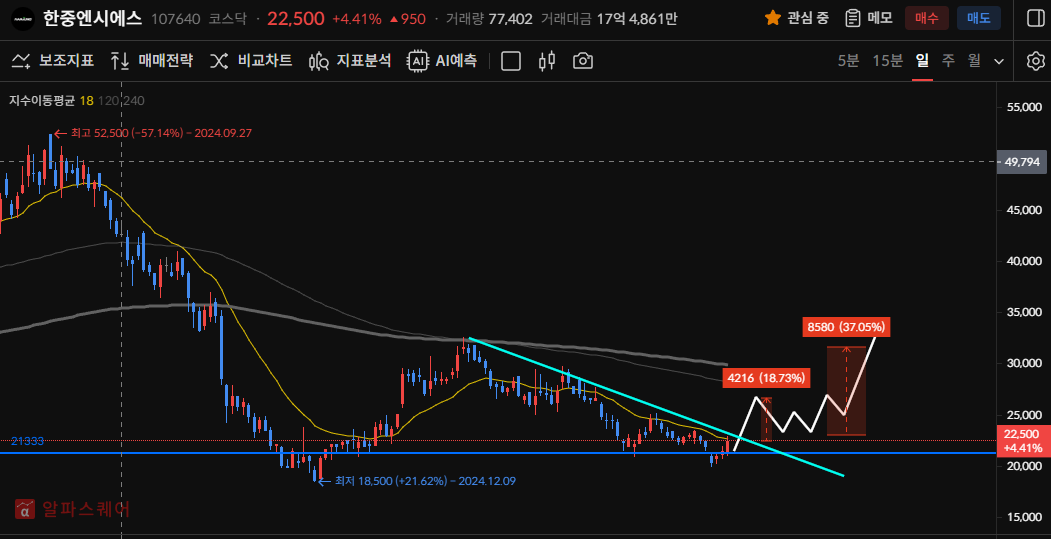The width and height of the screenshot is (1051, 539).
Task: Toggle the 관심 중 watchlist star
Action: click(796, 18)
